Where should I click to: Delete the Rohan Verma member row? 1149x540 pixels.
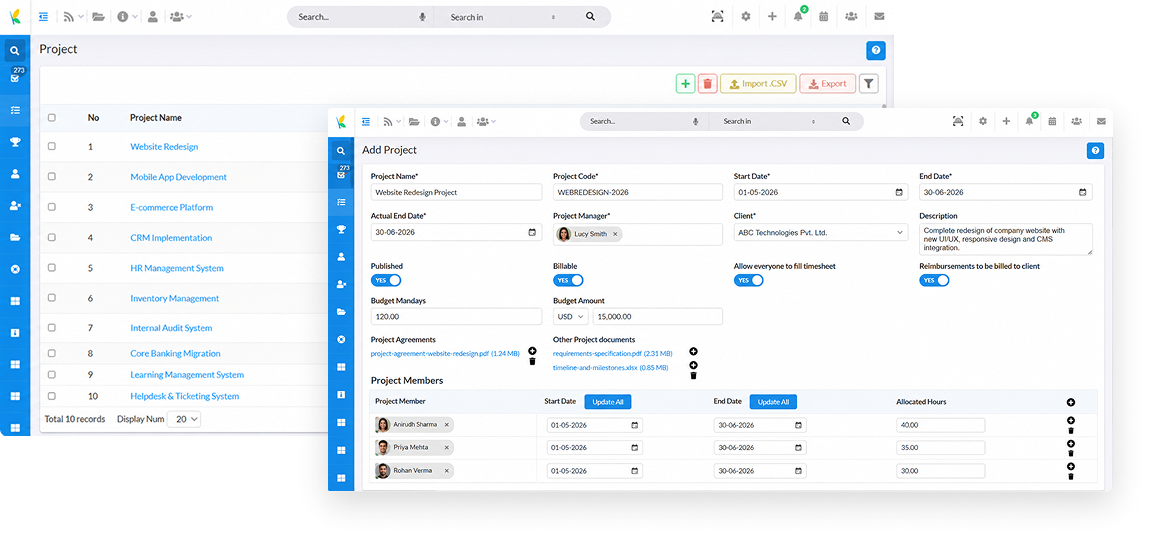1071,476
